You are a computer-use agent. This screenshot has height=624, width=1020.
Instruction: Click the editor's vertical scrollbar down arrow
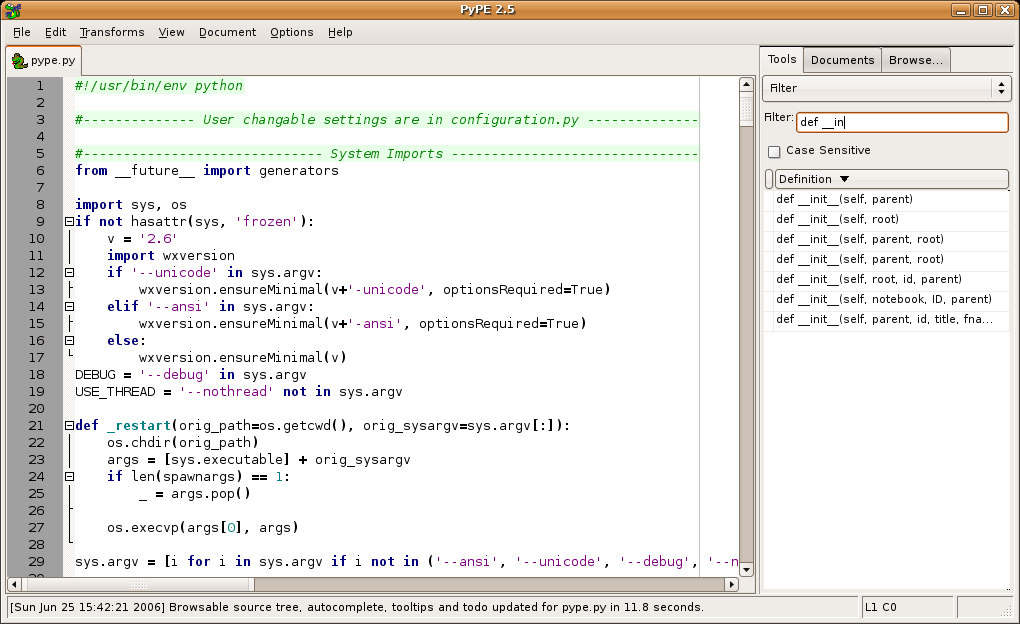coord(746,568)
